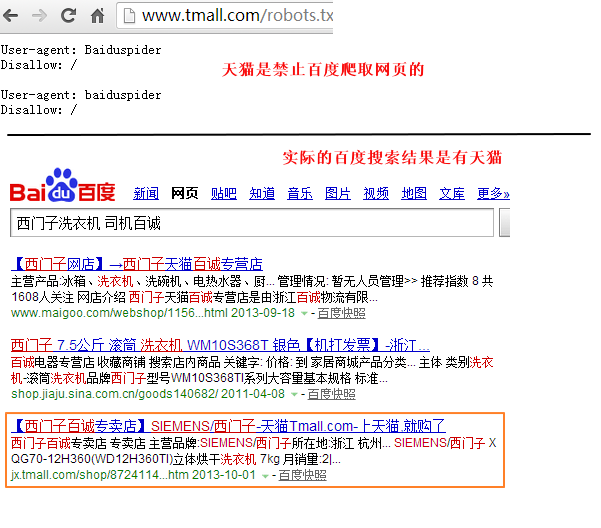This screenshot has height=528, width=601.
Task: Select the 网页 search tab
Action: coord(185,193)
